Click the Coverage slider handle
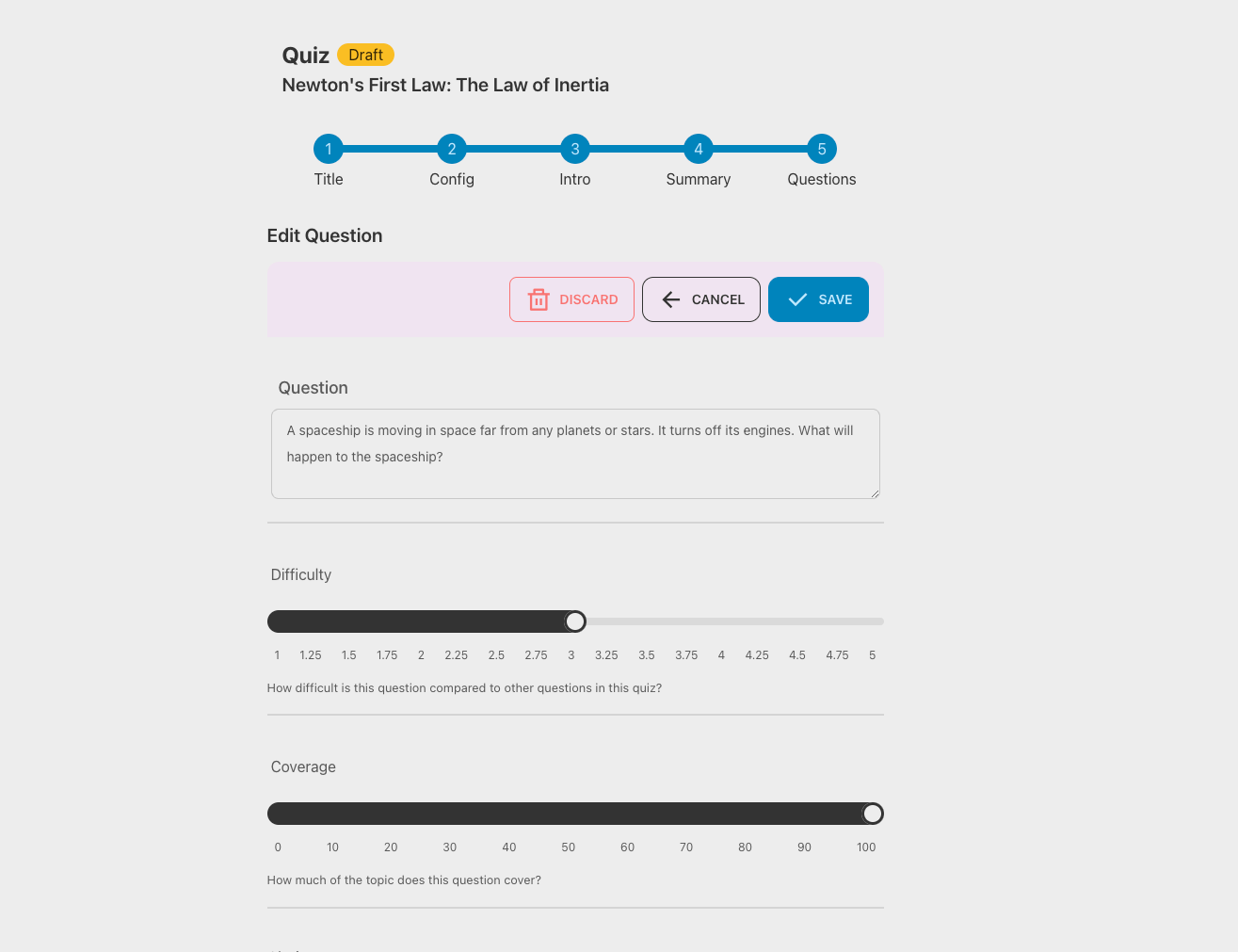Viewport: 1238px width, 952px height. tap(873, 814)
